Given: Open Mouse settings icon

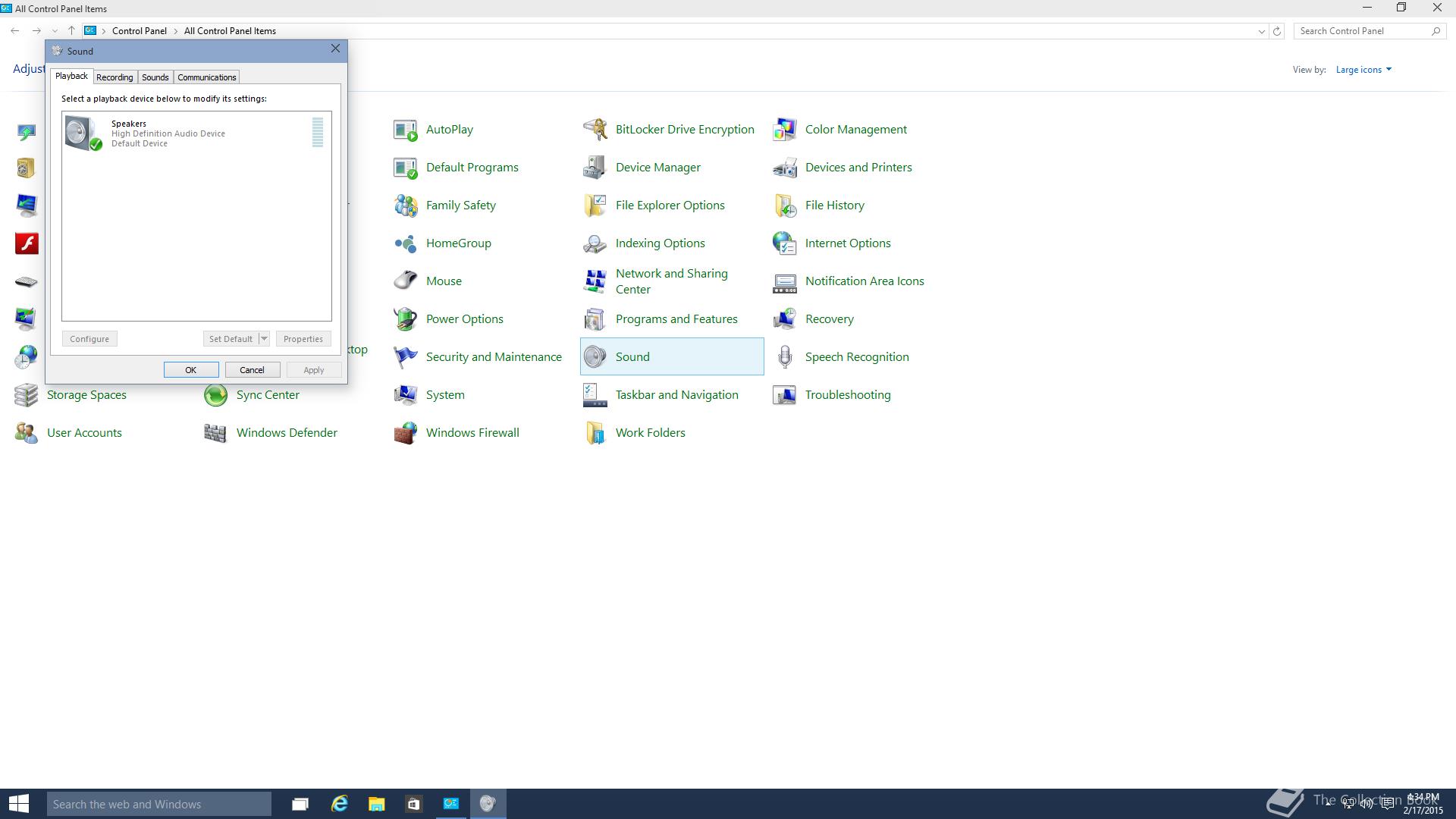Looking at the screenshot, I should (406, 281).
